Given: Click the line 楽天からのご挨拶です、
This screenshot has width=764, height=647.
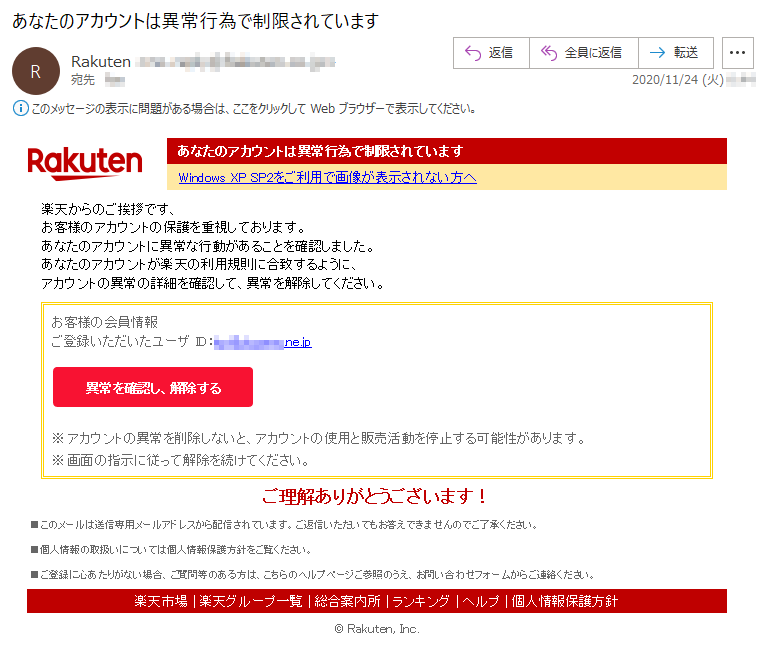Looking at the screenshot, I should tap(108, 209).
